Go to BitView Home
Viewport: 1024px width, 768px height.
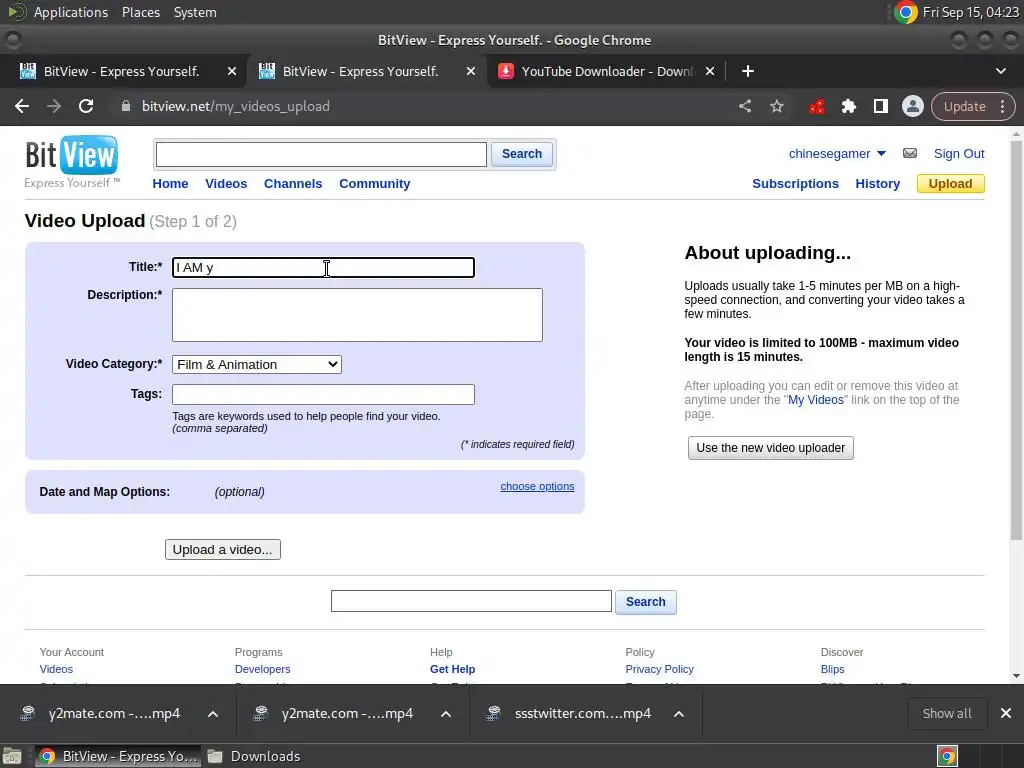pos(170,184)
